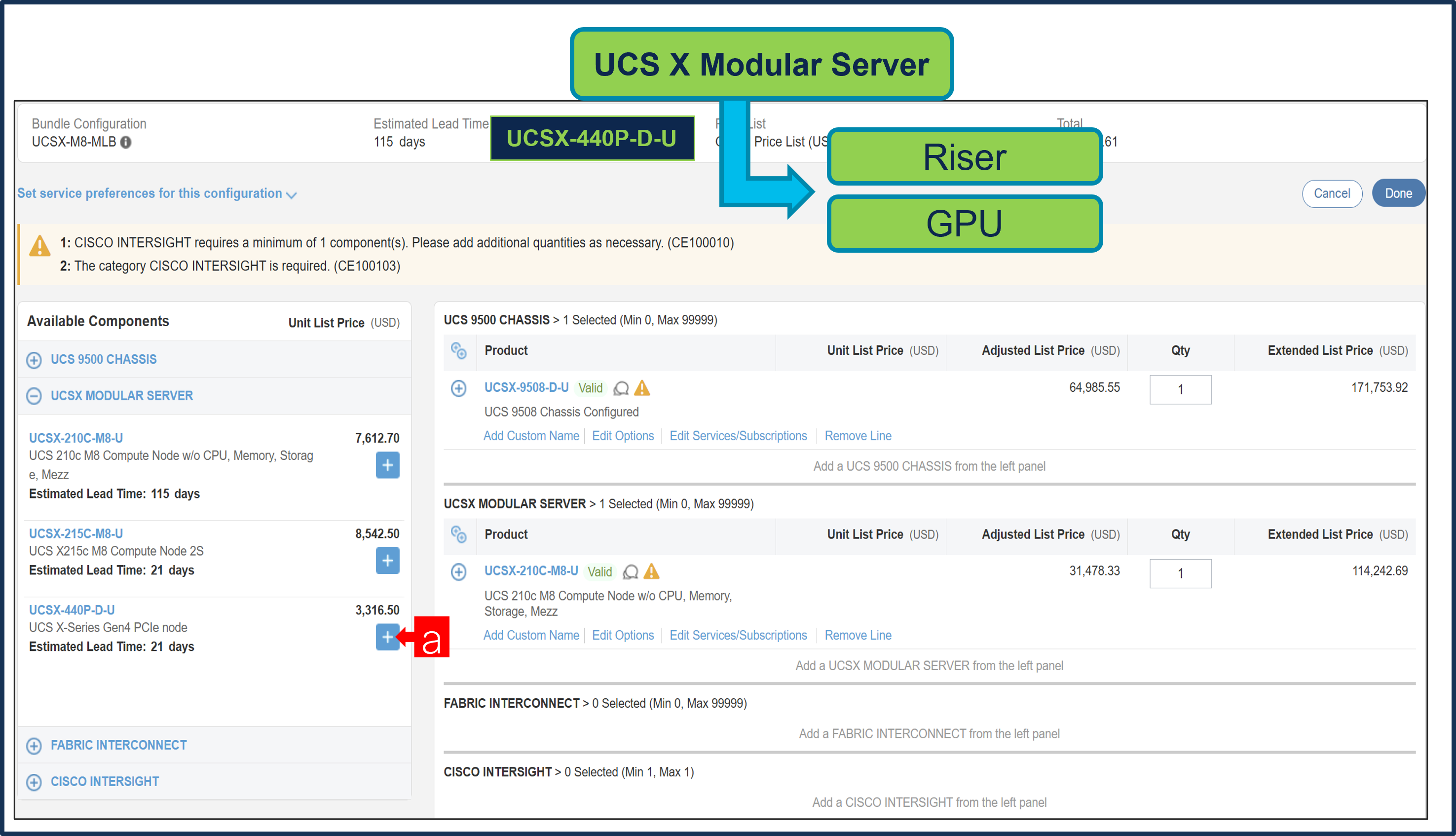Open UCSX-9508-D-U product link

[x=526, y=387]
